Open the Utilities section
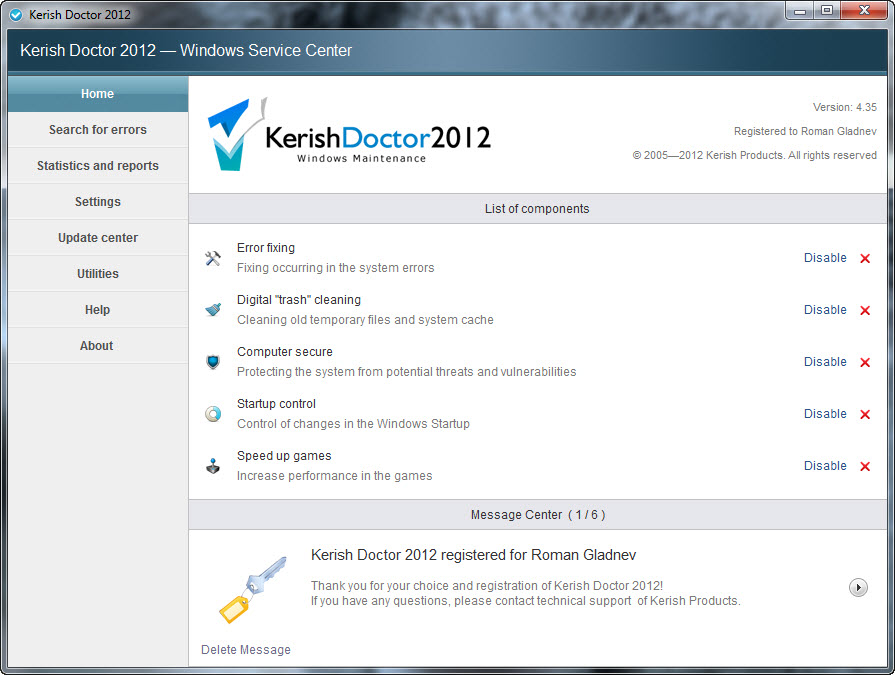This screenshot has height=675, width=895. [98, 273]
